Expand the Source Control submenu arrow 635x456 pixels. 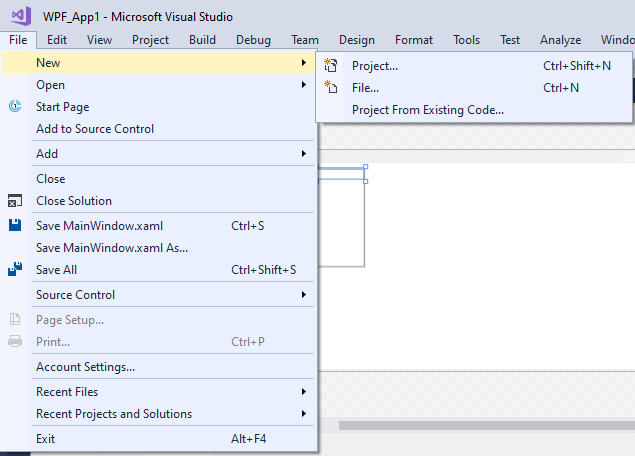coord(303,294)
